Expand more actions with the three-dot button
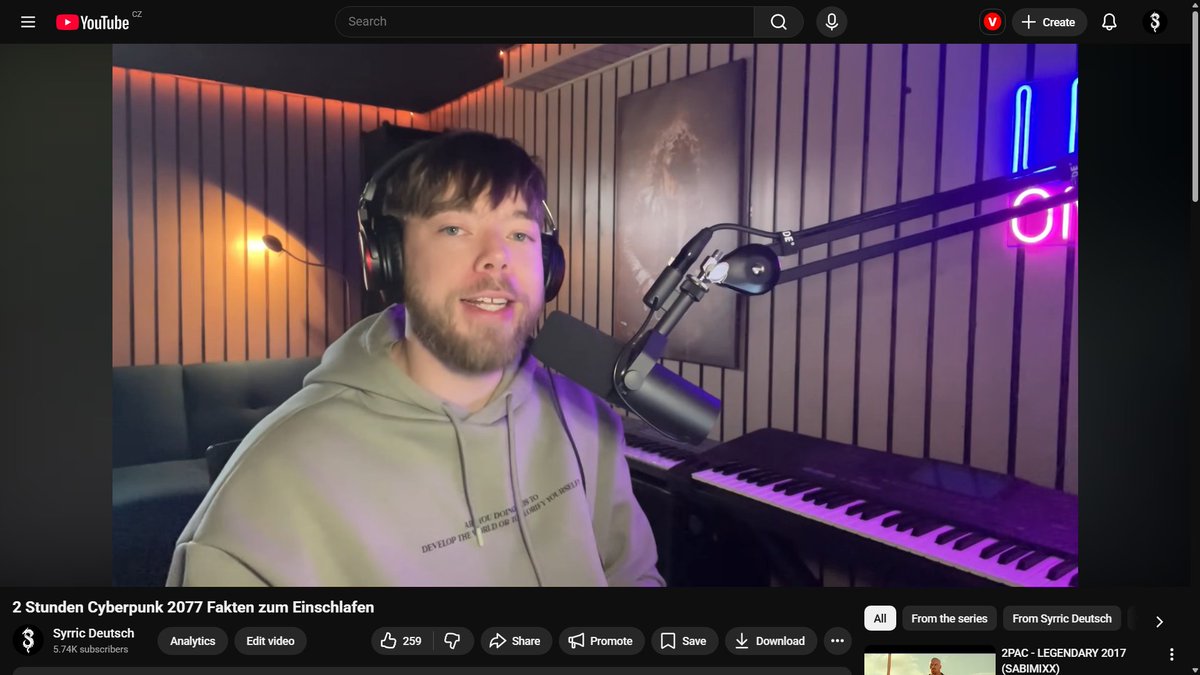 coord(838,641)
